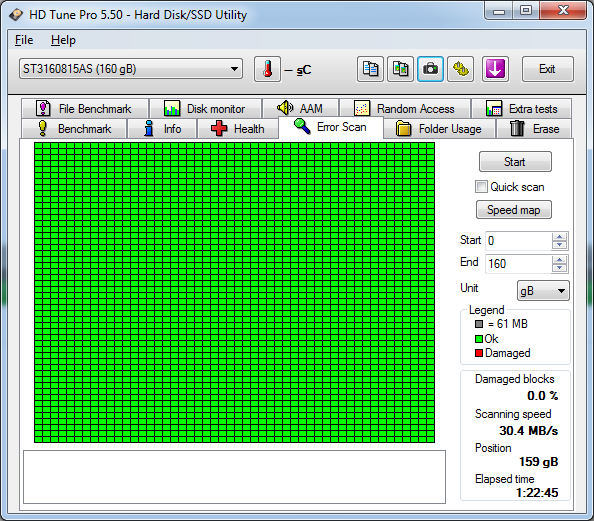Click the copy screenshot to clipboard icon
The height and width of the screenshot is (521, 594).
point(400,69)
